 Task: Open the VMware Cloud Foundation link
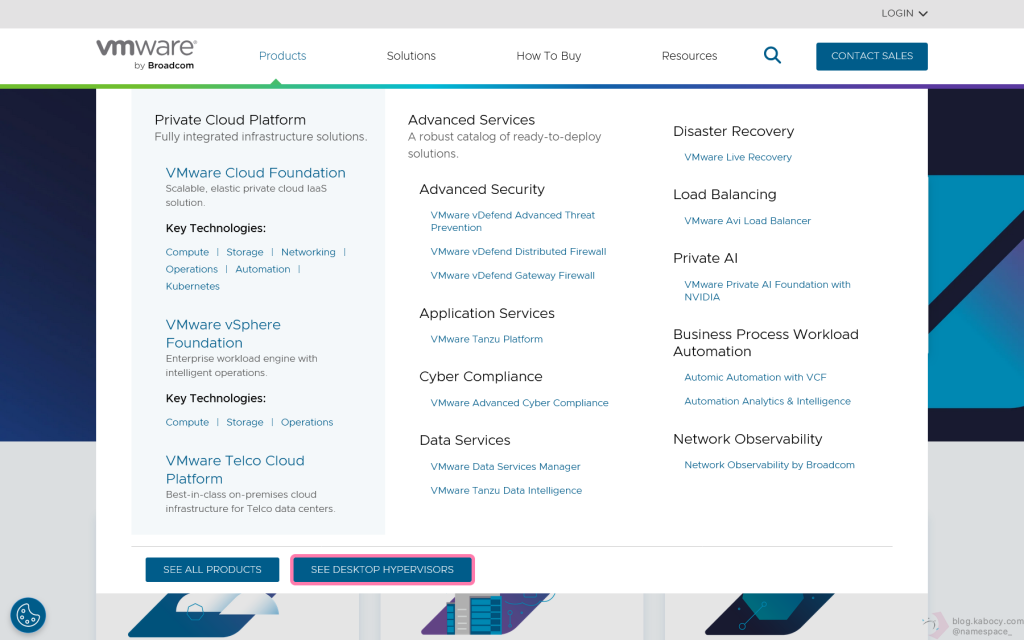click(x=255, y=173)
